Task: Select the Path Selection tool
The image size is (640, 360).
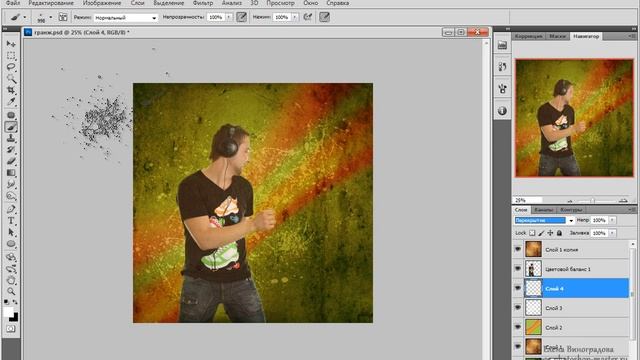Action: [x=11, y=232]
